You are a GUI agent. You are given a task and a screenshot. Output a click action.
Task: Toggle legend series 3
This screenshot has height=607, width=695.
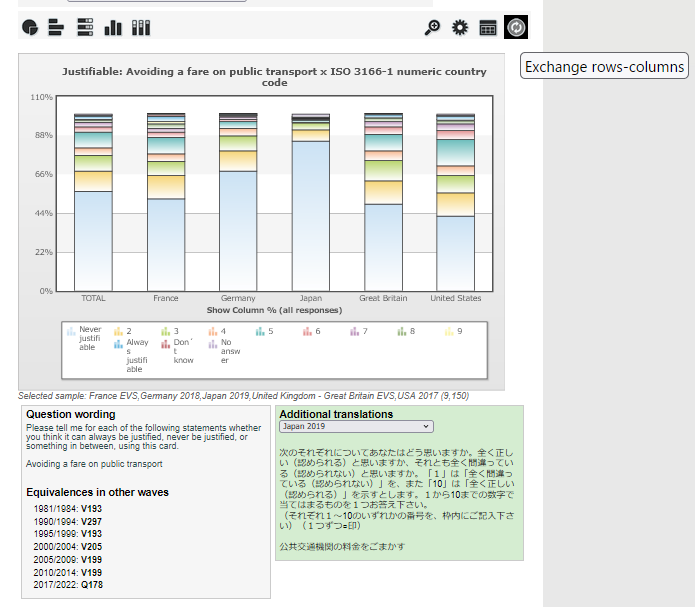pyautogui.click(x=170, y=331)
